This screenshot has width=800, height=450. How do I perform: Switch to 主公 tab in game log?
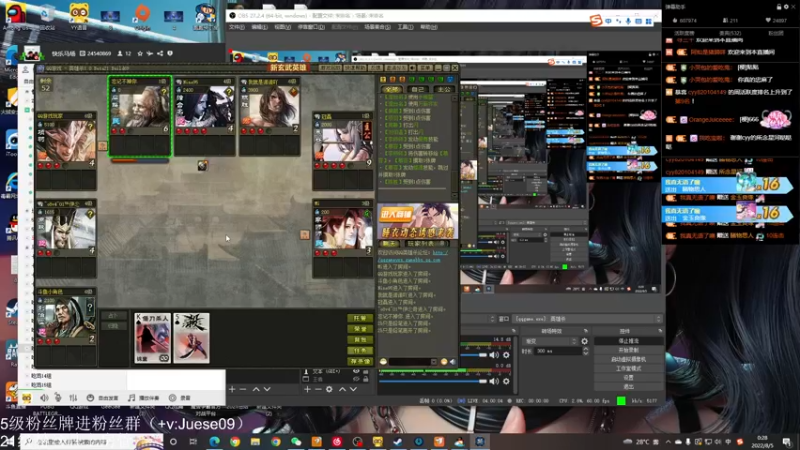tap(443, 89)
